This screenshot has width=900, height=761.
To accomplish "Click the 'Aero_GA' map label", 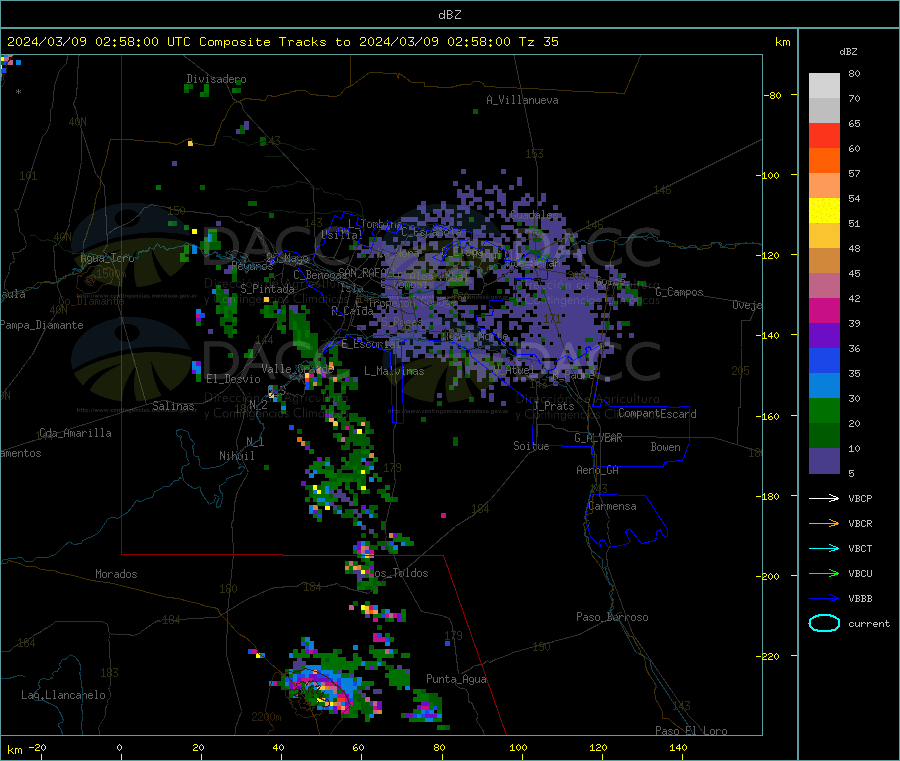I will 598,470.
